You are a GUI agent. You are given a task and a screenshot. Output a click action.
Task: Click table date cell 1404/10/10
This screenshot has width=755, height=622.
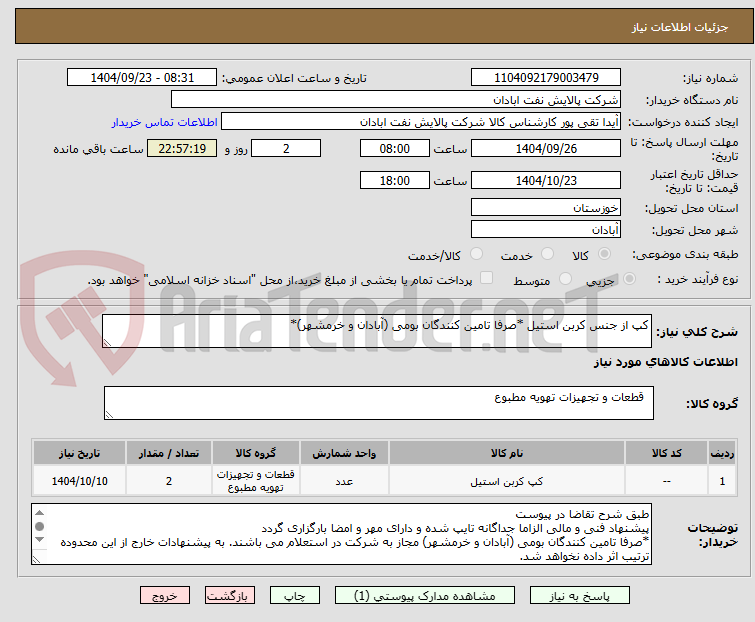(x=79, y=481)
